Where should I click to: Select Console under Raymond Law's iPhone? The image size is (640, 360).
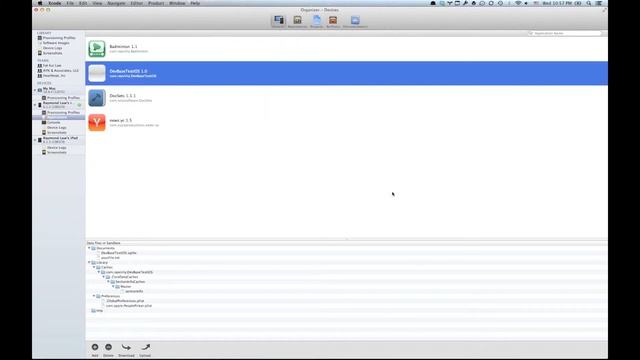click(x=53, y=122)
